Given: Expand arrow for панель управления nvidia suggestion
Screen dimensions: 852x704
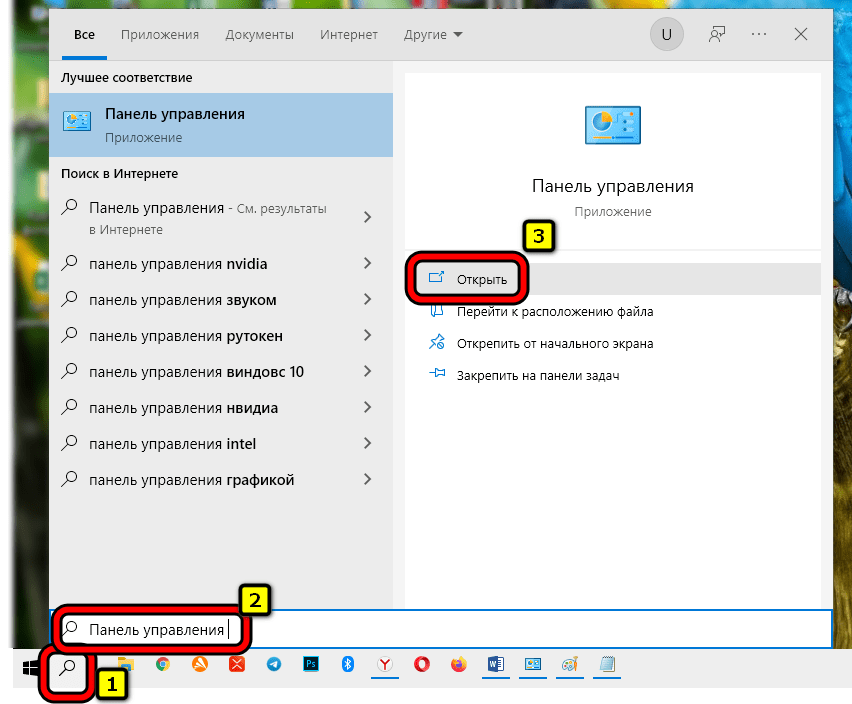Looking at the screenshot, I should point(368,265).
